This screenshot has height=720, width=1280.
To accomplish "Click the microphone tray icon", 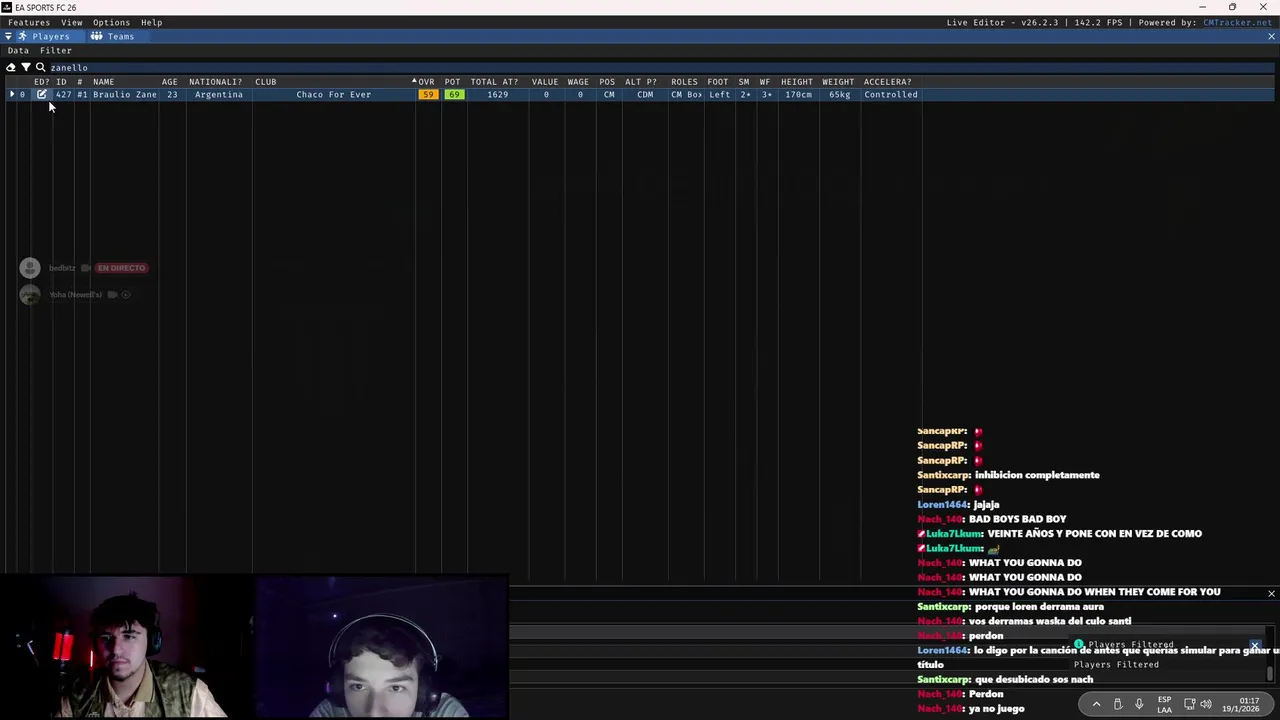I will pyautogui.click(x=1138, y=704).
